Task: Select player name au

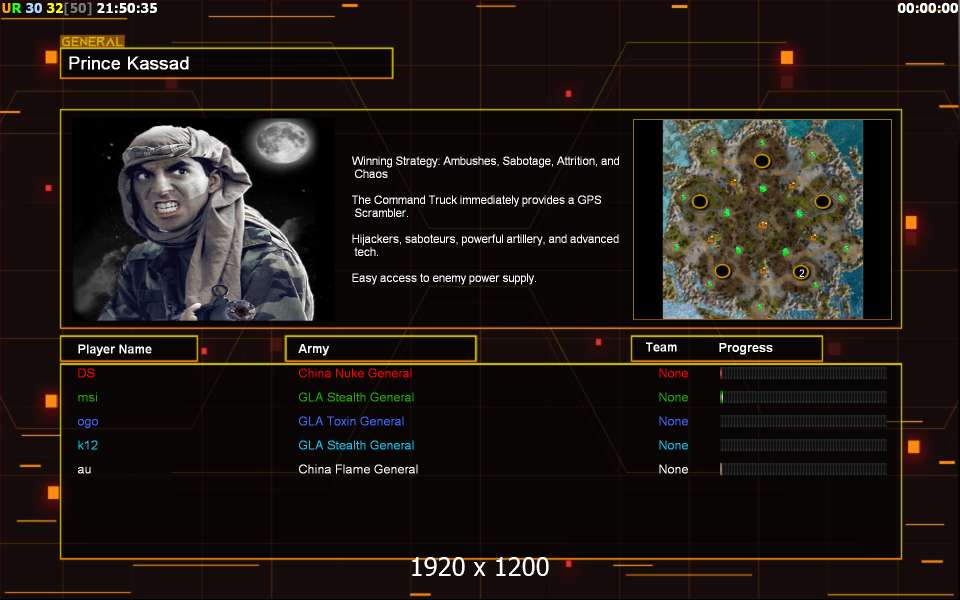Action: pyautogui.click(x=84, y=470)
